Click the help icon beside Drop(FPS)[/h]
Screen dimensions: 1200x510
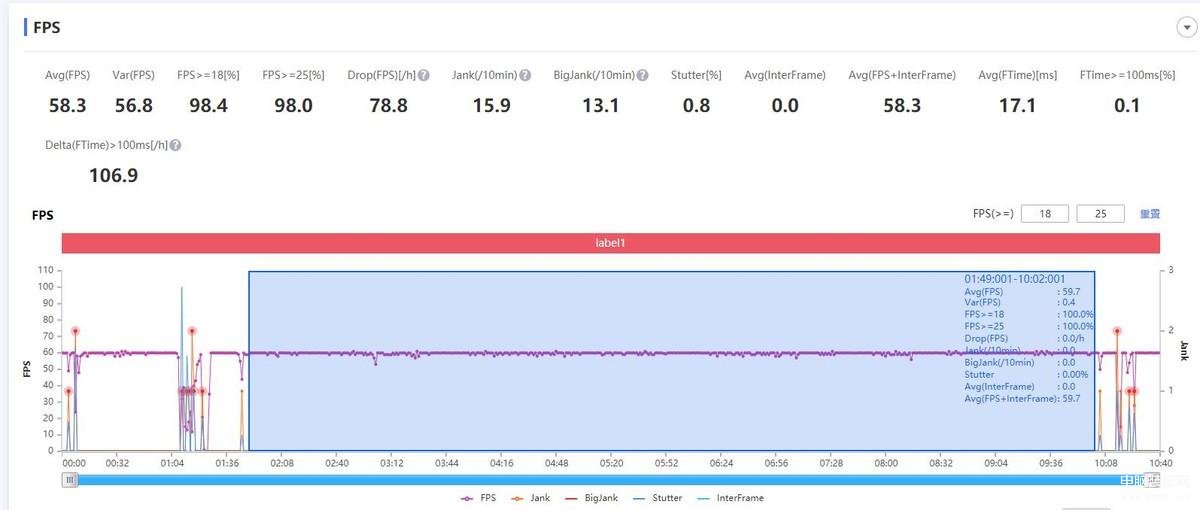click(424, 75)
